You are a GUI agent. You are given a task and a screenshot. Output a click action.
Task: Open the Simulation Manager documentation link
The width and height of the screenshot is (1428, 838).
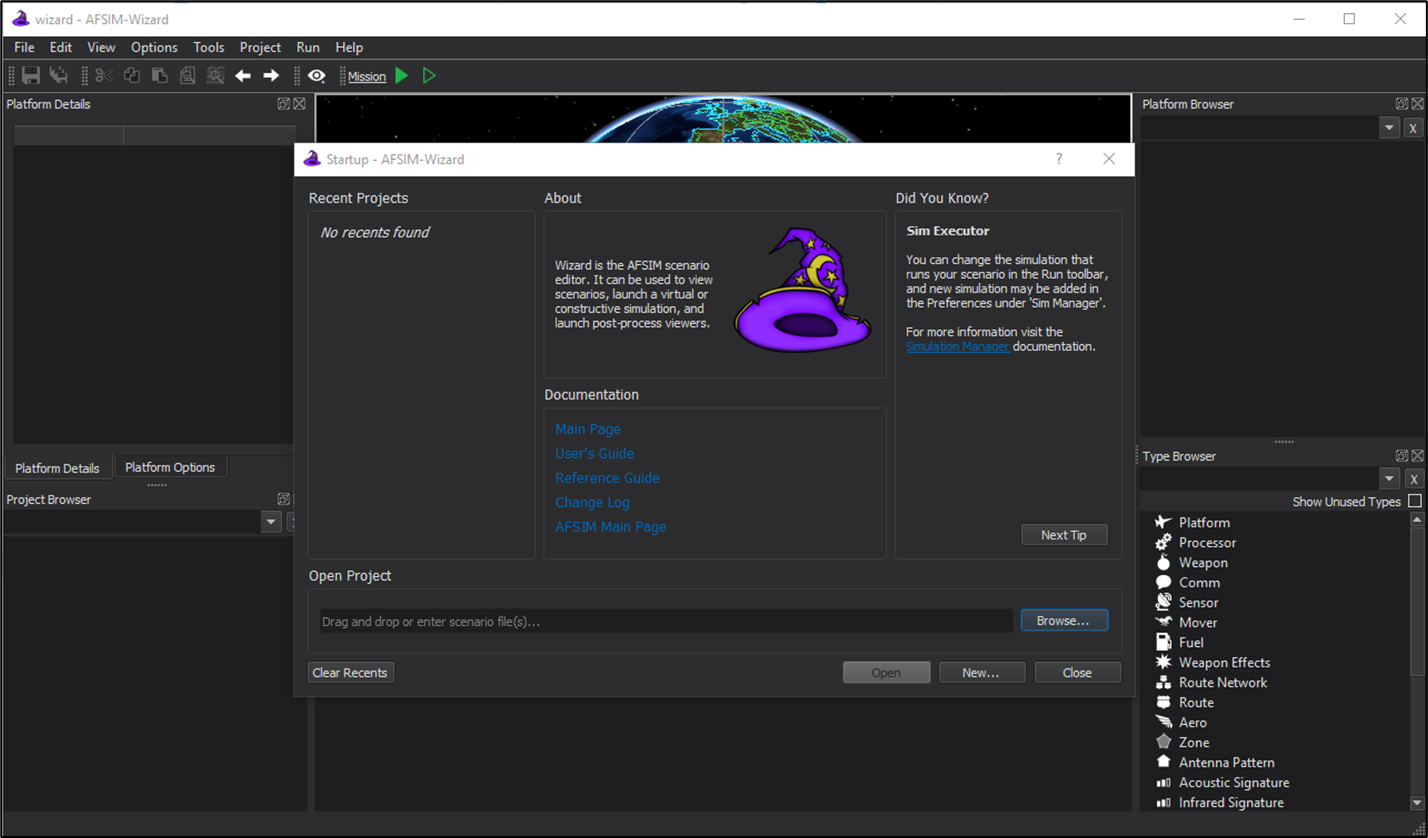[957, 347]
